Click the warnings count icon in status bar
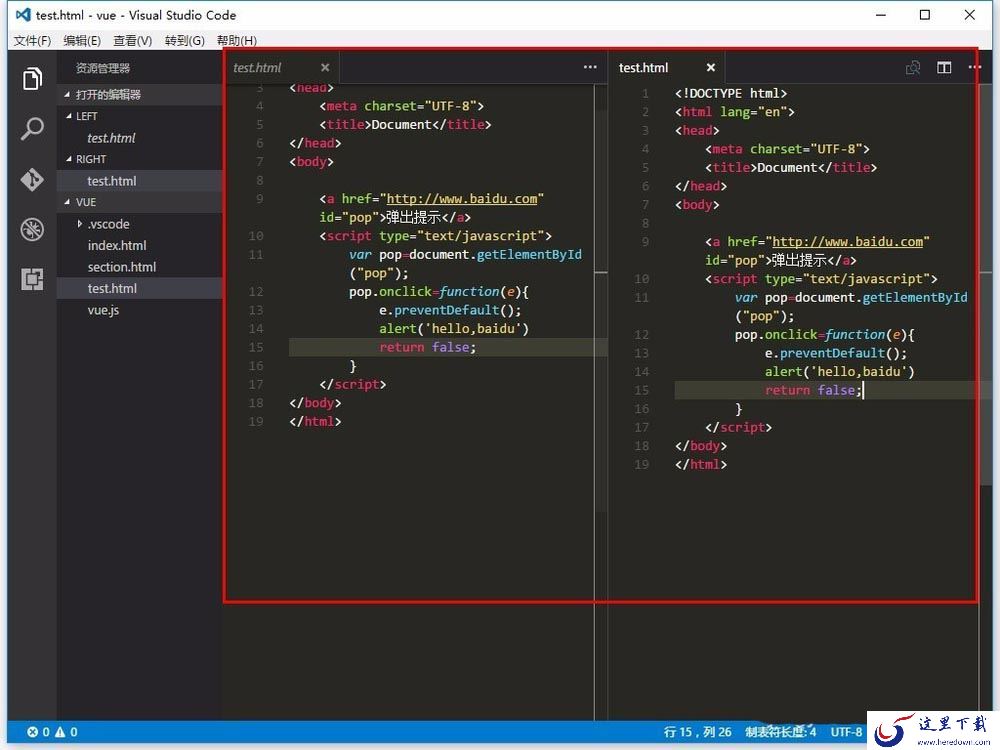The height and width of the screenshot is (750, 1000). [x=60, y=732]
